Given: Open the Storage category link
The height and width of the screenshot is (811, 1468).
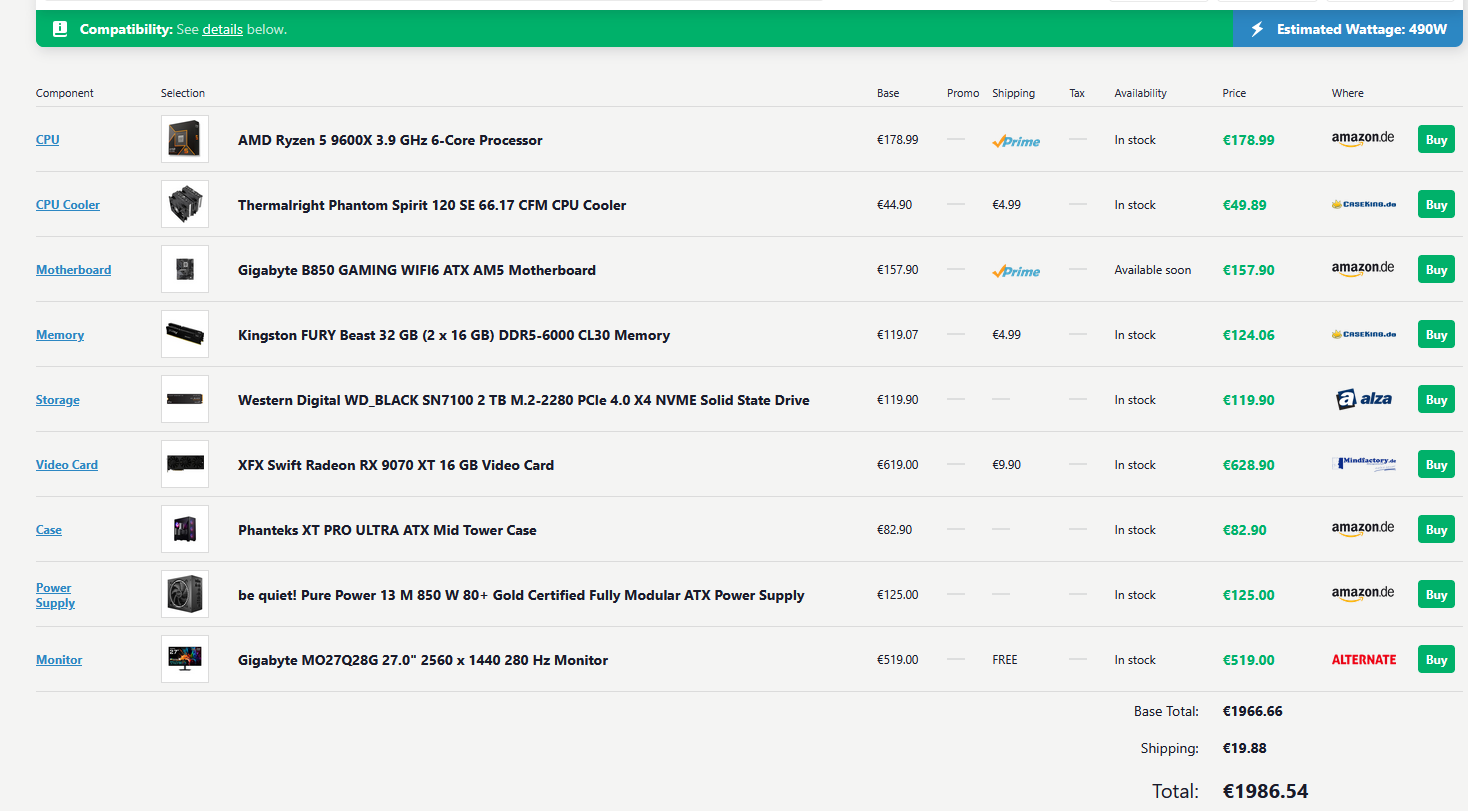Looking at the screenshot, I should [58, 400].
